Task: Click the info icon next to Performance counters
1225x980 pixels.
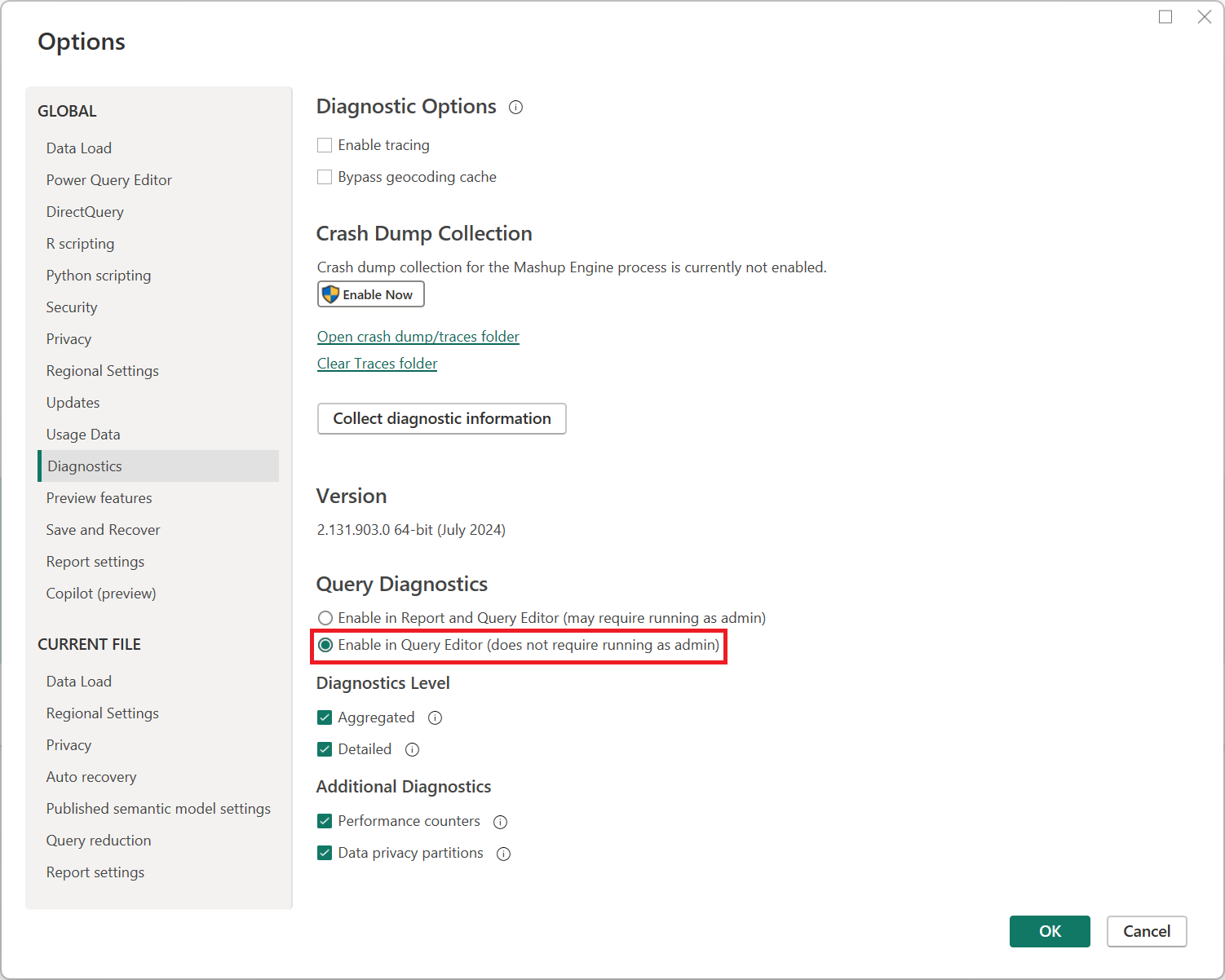Action: point(501,822)
